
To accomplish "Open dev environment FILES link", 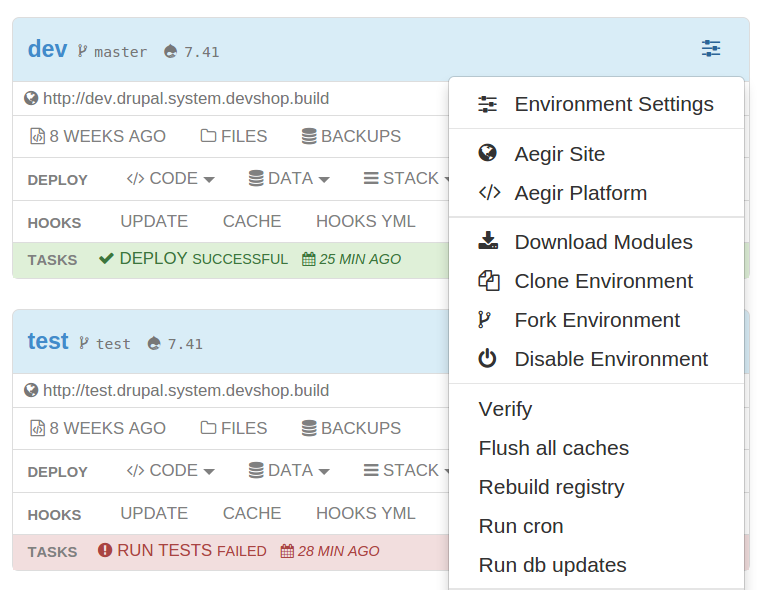I will tap(234, 136).
